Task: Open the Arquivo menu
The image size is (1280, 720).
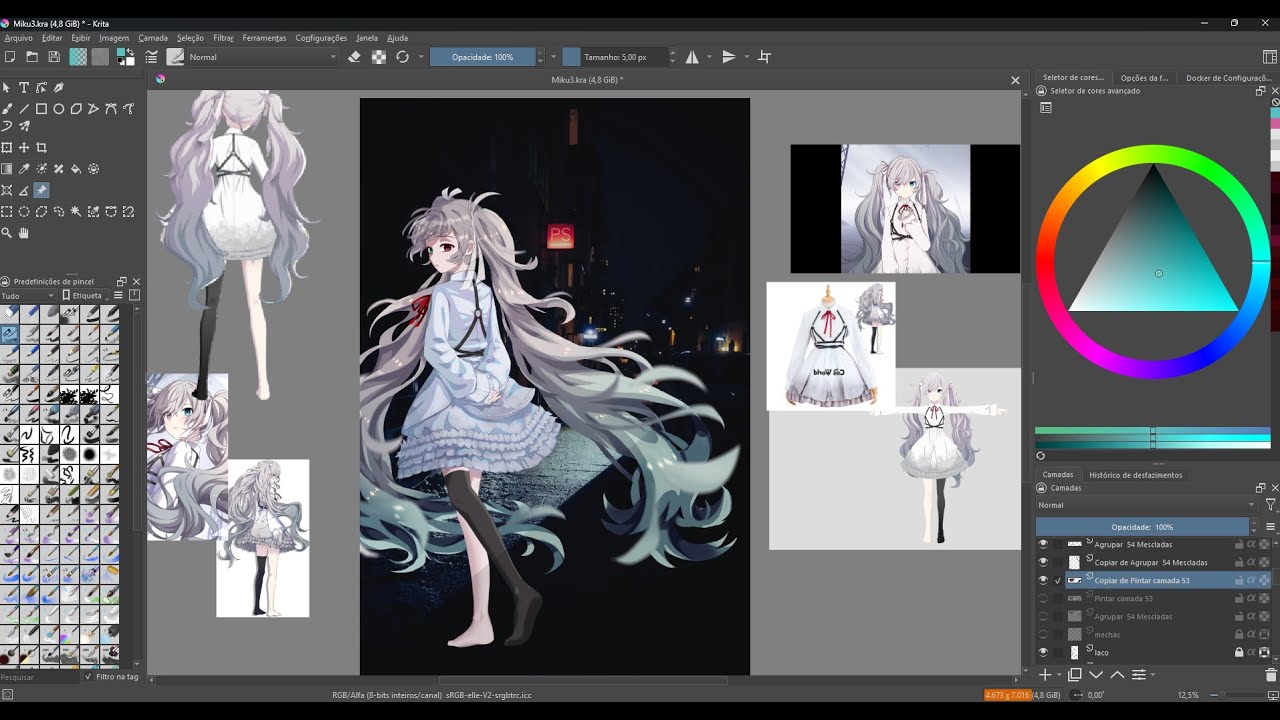Action: [x=19, y=38]
